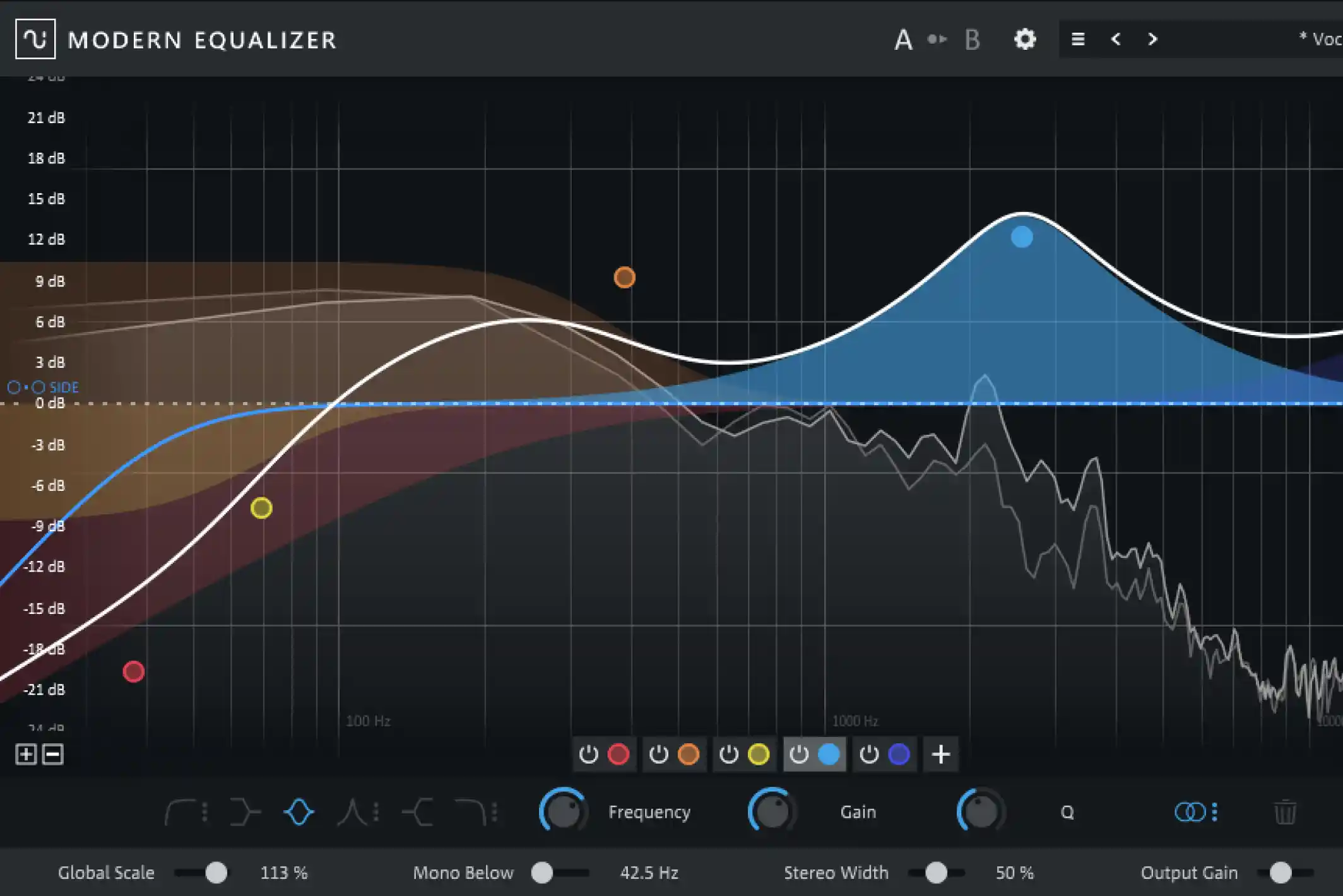The height and width of the screenshot is (896, 1343).
Task: Zoom out the dB scale minus
Action: (53, 754)
